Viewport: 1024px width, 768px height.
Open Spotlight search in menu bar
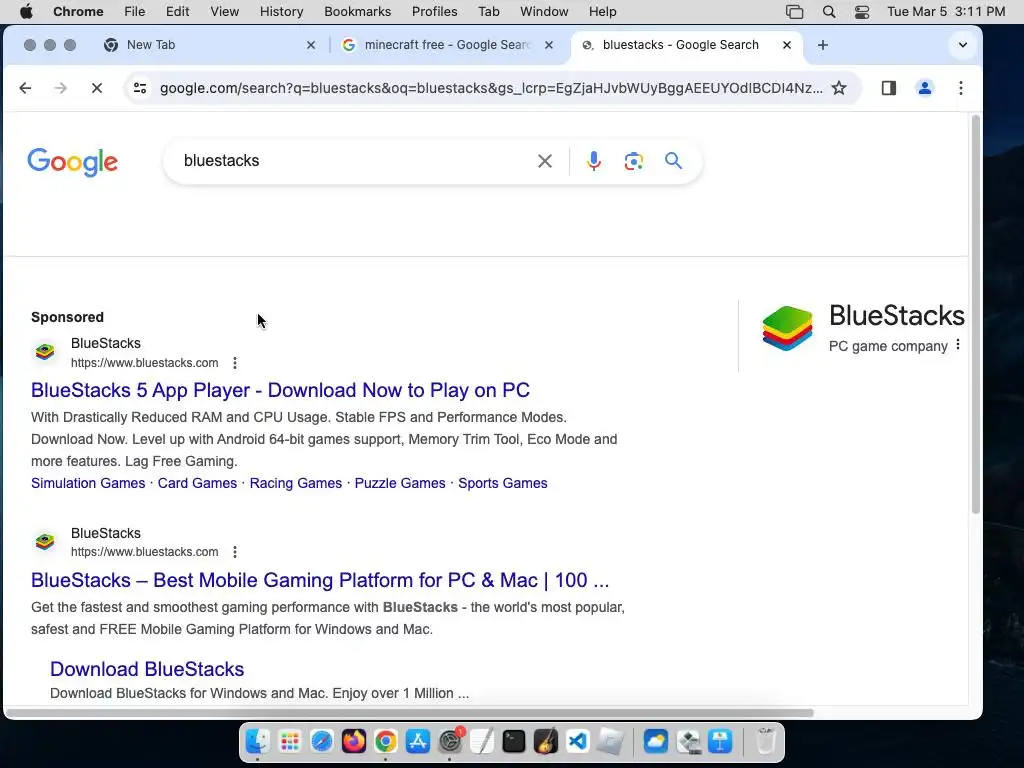coord(829,12)
